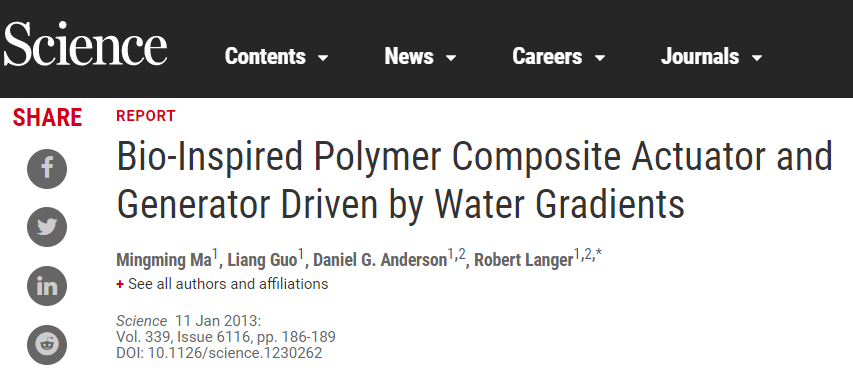Image resolution: width=853 pixels, height=382 pixels.
Task: Open author Mingming Ma link
Action: coord(164,260)
